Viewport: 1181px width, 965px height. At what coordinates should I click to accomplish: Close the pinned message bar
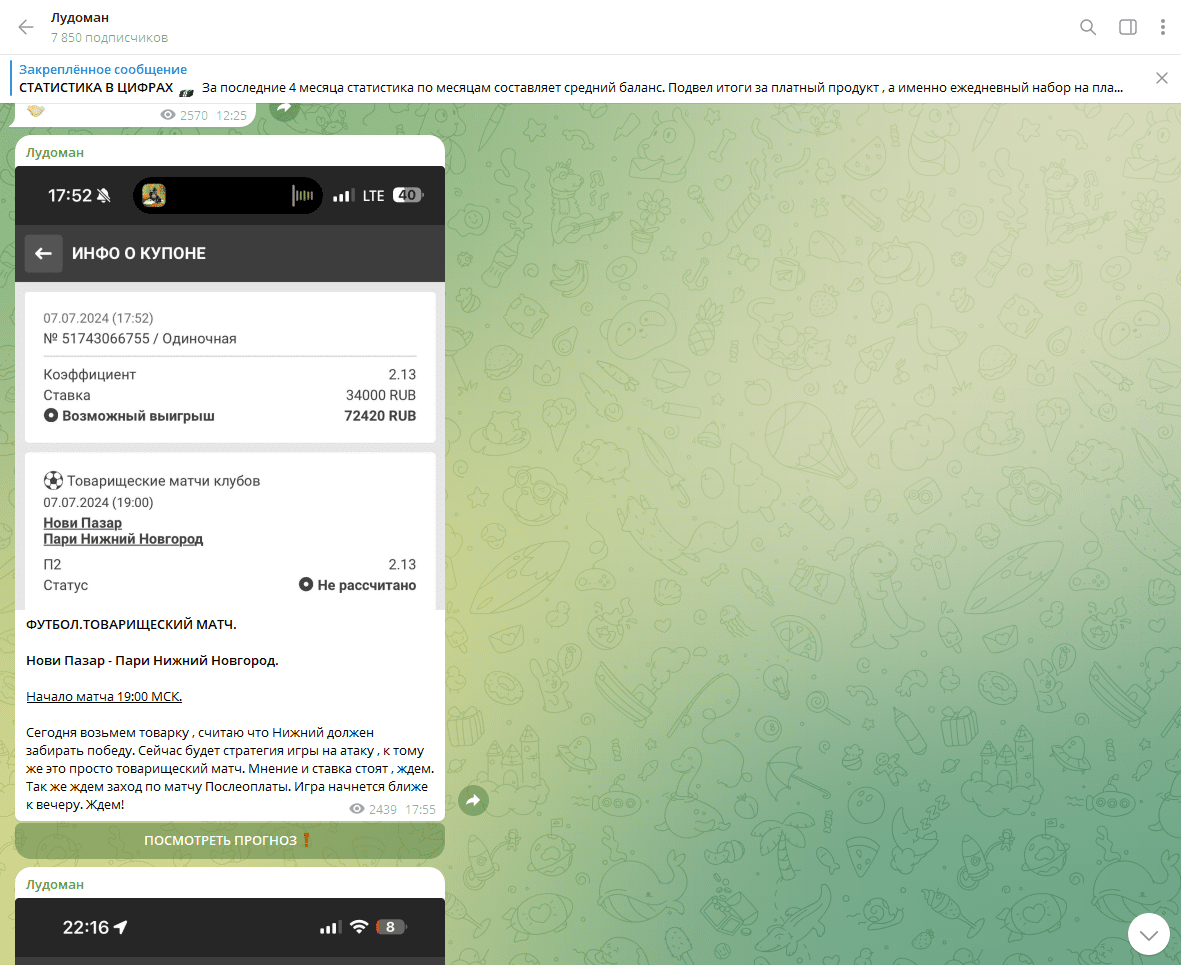click(1161, 78)
